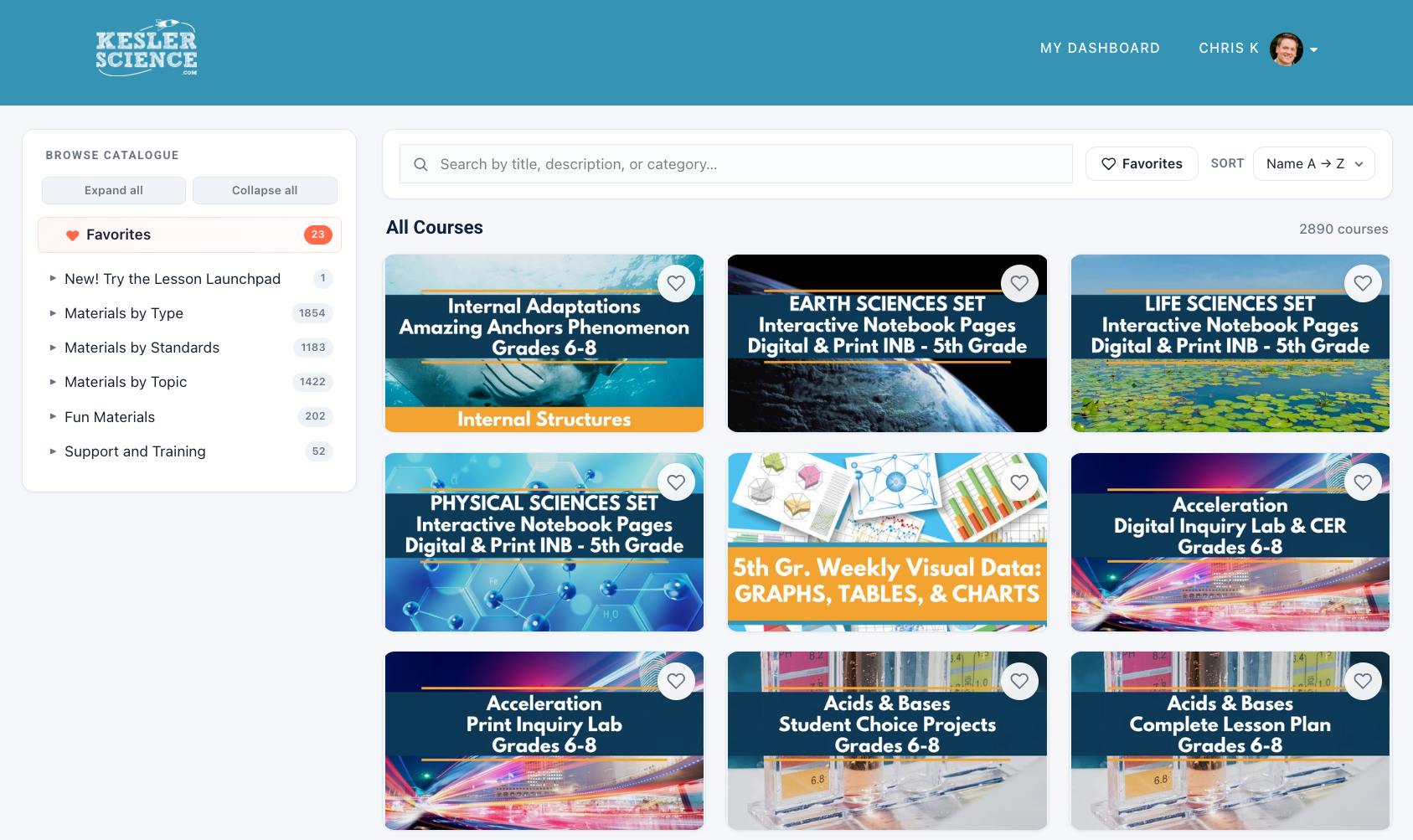The width and height of the screenshot is (1413, 840).
Task: Open Fun Materials category
Action: tap(110, 417)
